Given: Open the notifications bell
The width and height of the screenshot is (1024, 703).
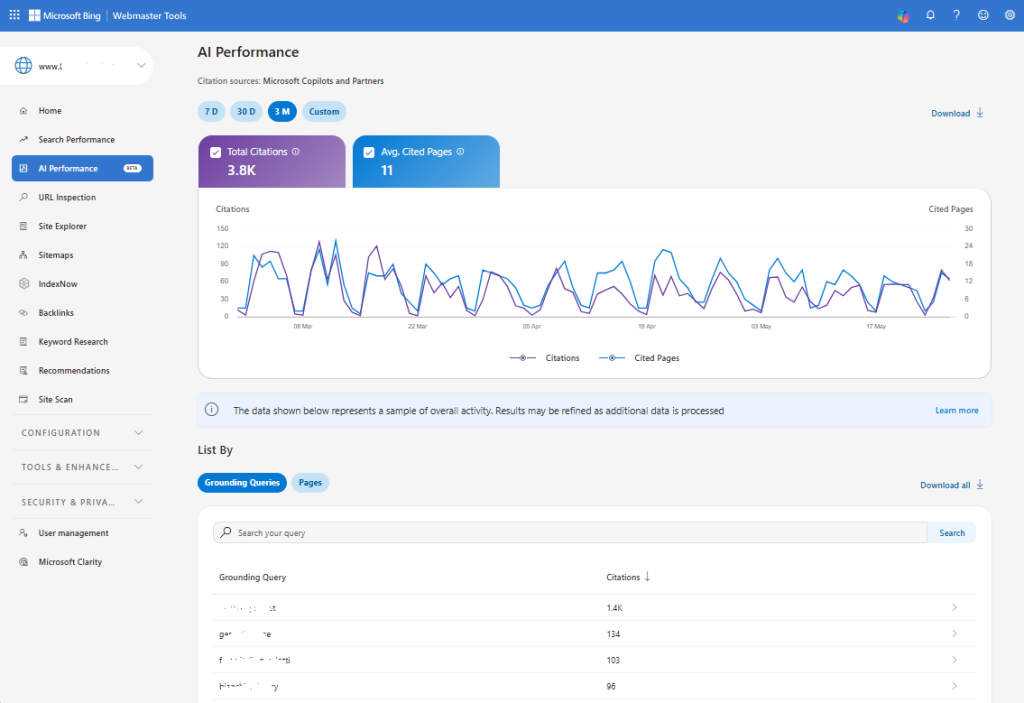Looking at the screenshot, I should click(x=931, y=15).
